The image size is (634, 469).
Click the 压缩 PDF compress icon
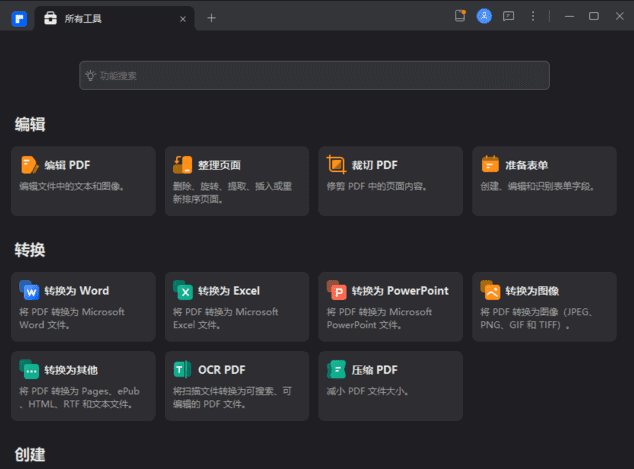336,370
